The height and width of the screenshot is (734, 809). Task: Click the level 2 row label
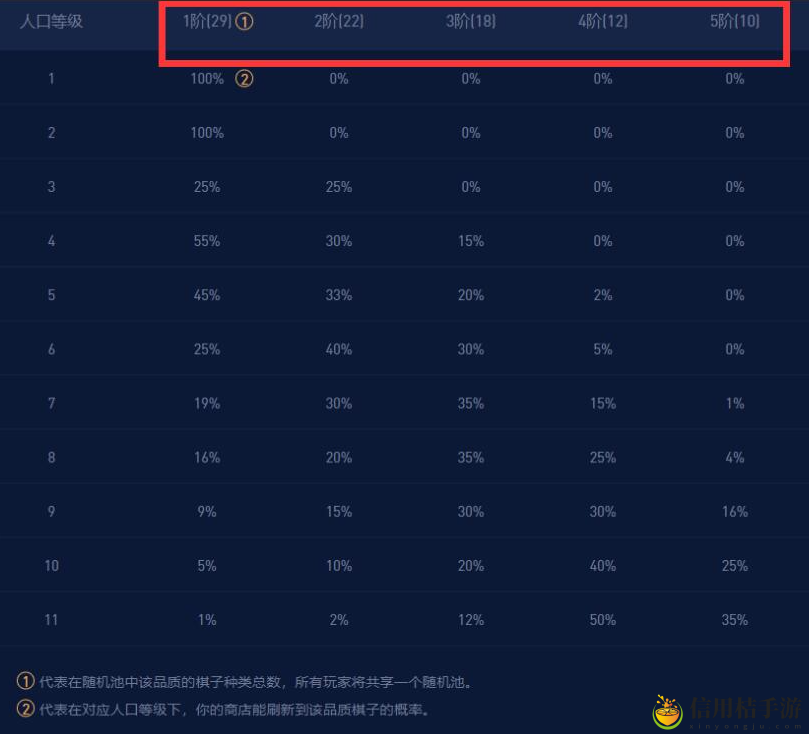tap(51, 133)
